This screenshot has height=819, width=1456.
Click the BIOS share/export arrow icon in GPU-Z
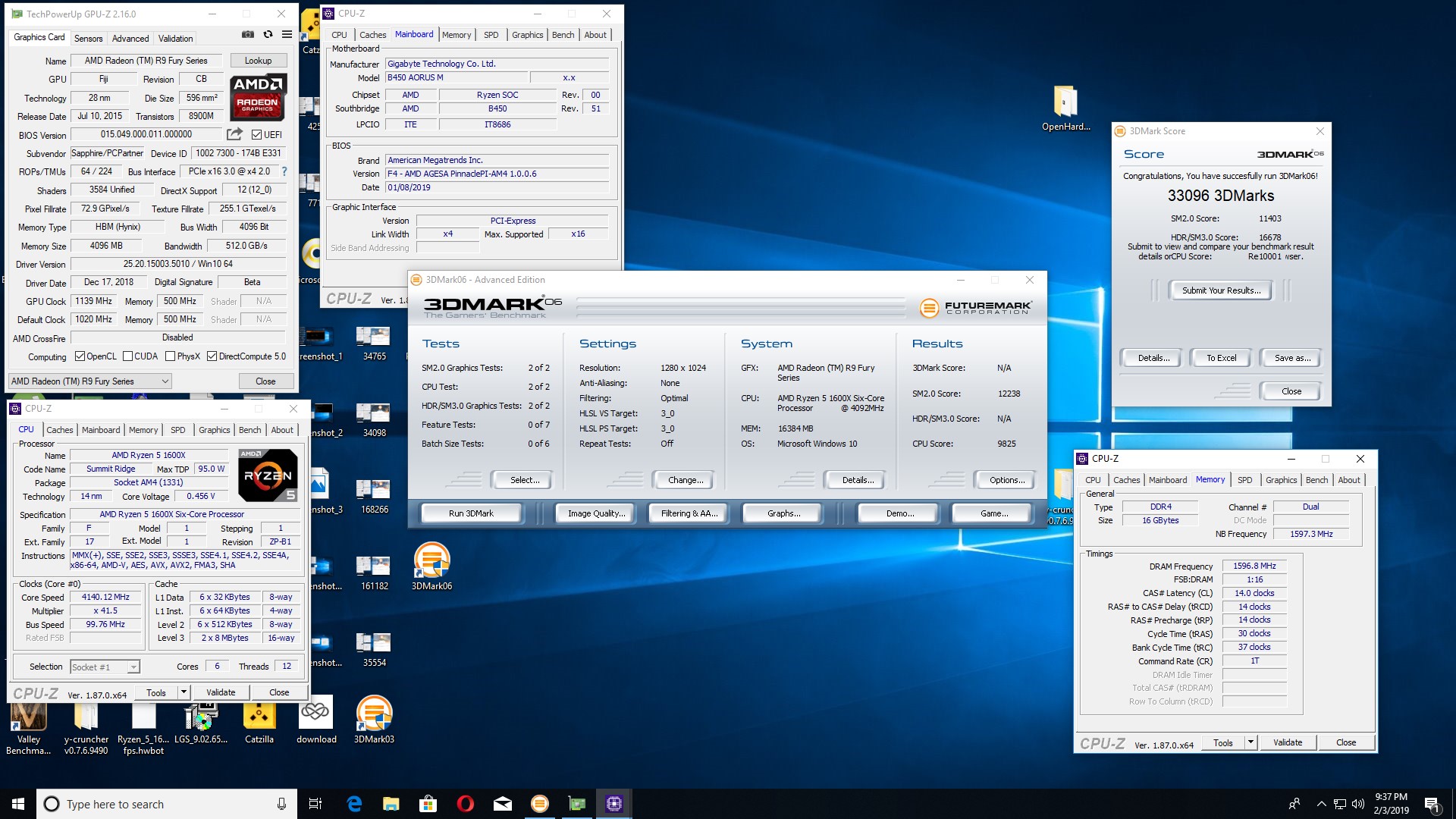coord(234,134)
